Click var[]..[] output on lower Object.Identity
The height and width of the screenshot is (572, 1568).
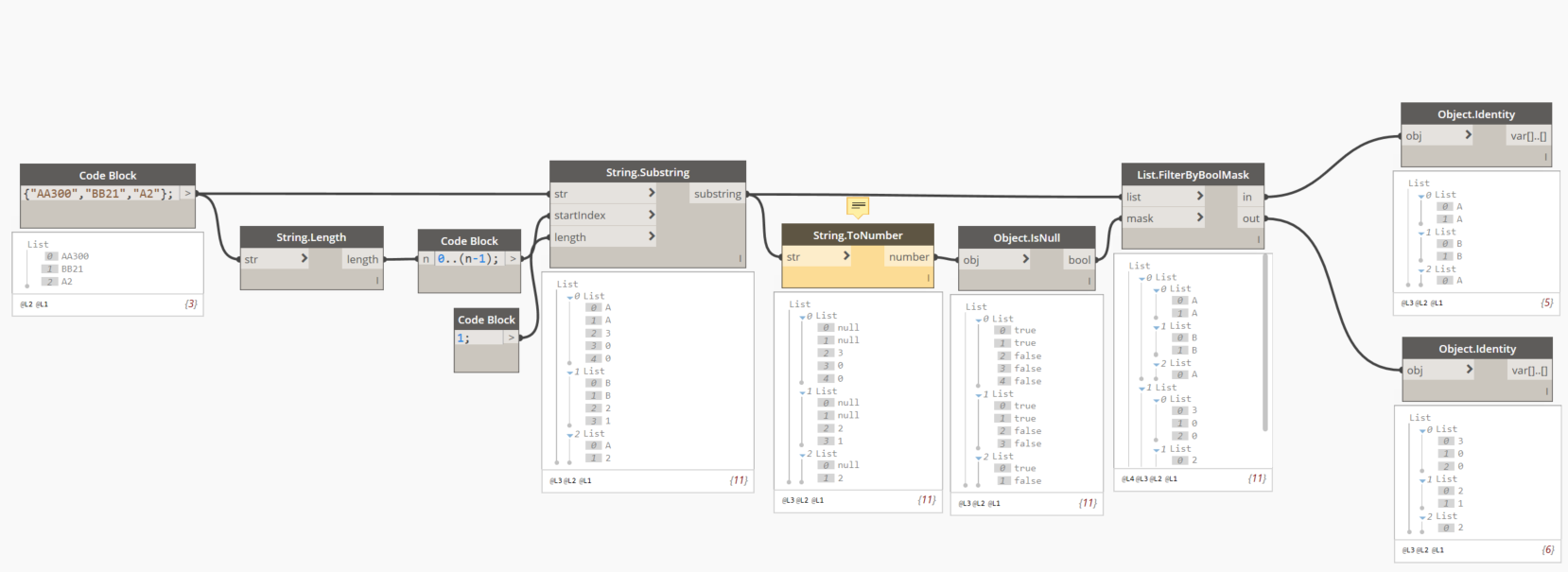[x=1529, y=371]
